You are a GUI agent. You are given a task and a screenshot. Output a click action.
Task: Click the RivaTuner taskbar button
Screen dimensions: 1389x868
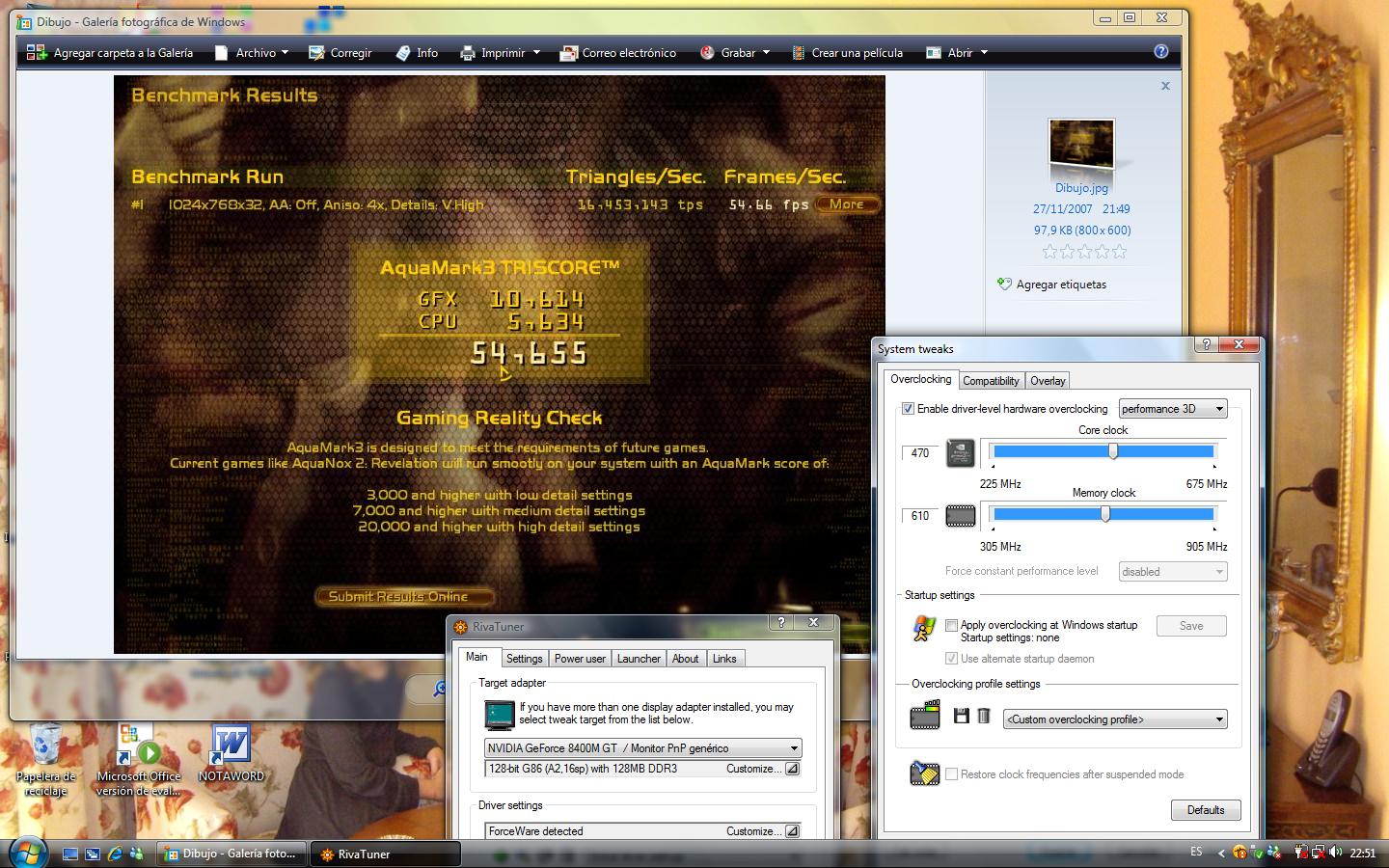click(386, 854)
